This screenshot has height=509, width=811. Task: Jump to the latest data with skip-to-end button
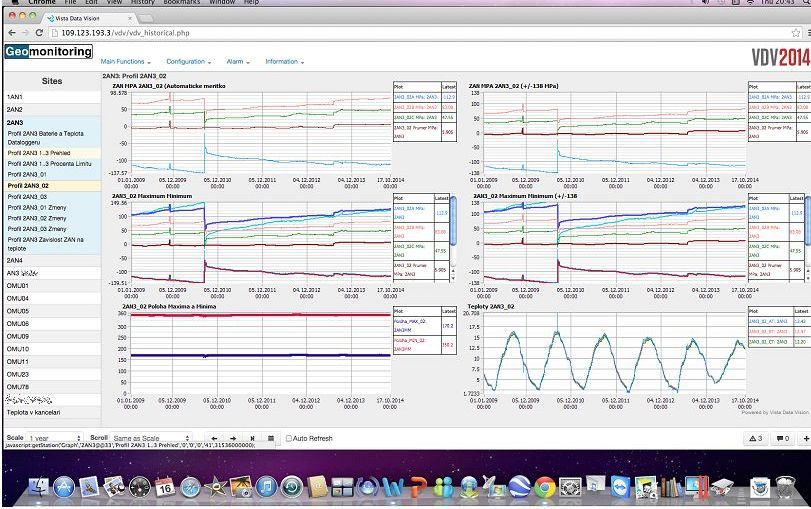pyautogui.click(x=252, y=438)
